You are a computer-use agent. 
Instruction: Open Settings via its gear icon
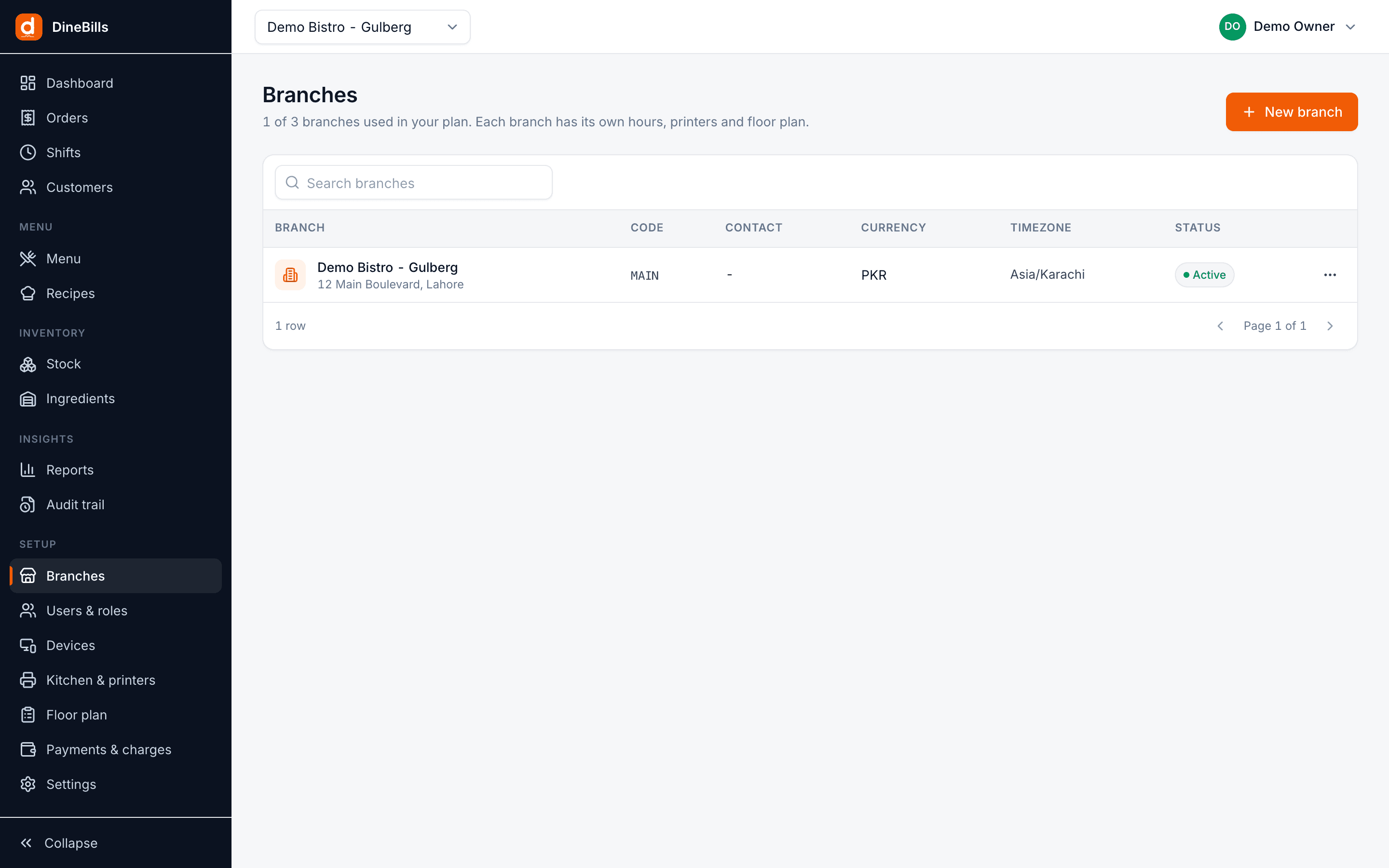(27, 784)
